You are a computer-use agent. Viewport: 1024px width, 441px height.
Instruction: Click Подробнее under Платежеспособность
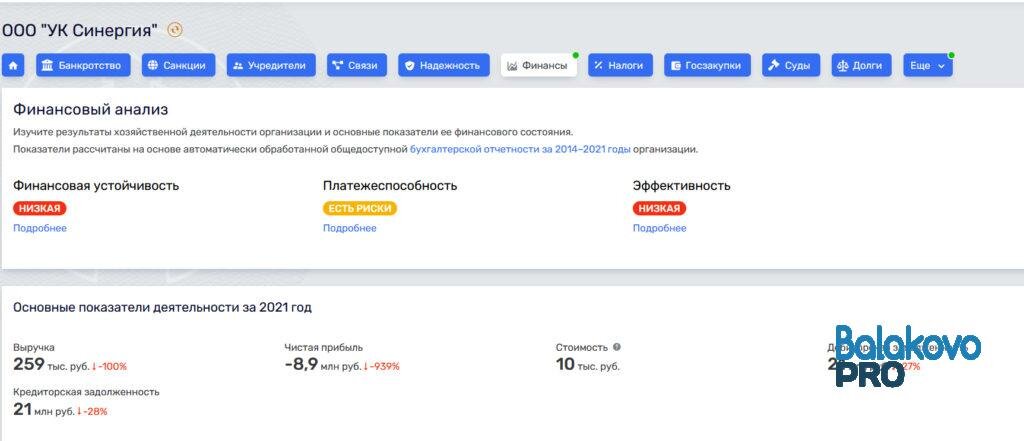click(x=349, y=228)
